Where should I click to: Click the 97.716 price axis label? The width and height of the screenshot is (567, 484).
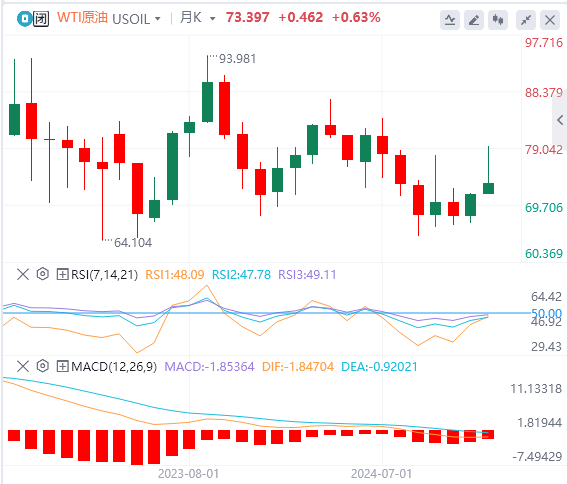544,43
